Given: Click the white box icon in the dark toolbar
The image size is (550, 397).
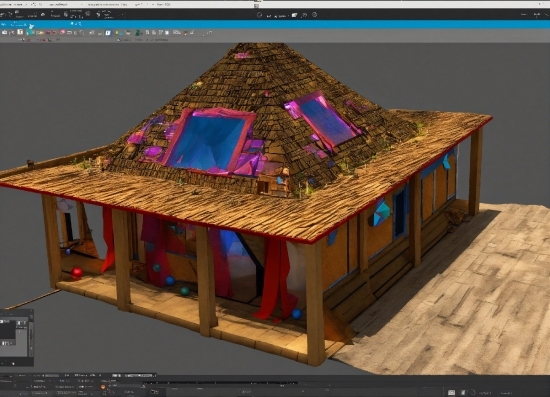Looking at the screenshot, I should click(x=294, y=15).
